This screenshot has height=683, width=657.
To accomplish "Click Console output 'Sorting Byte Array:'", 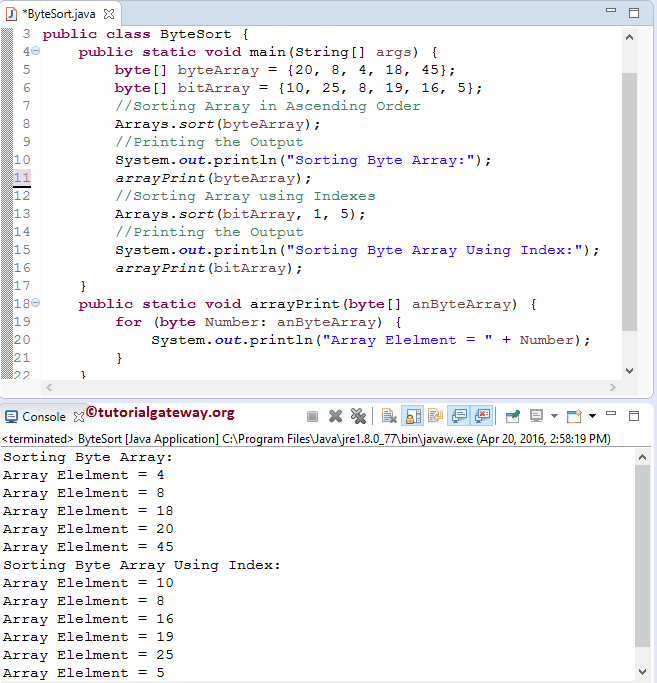I will (88, 457).
